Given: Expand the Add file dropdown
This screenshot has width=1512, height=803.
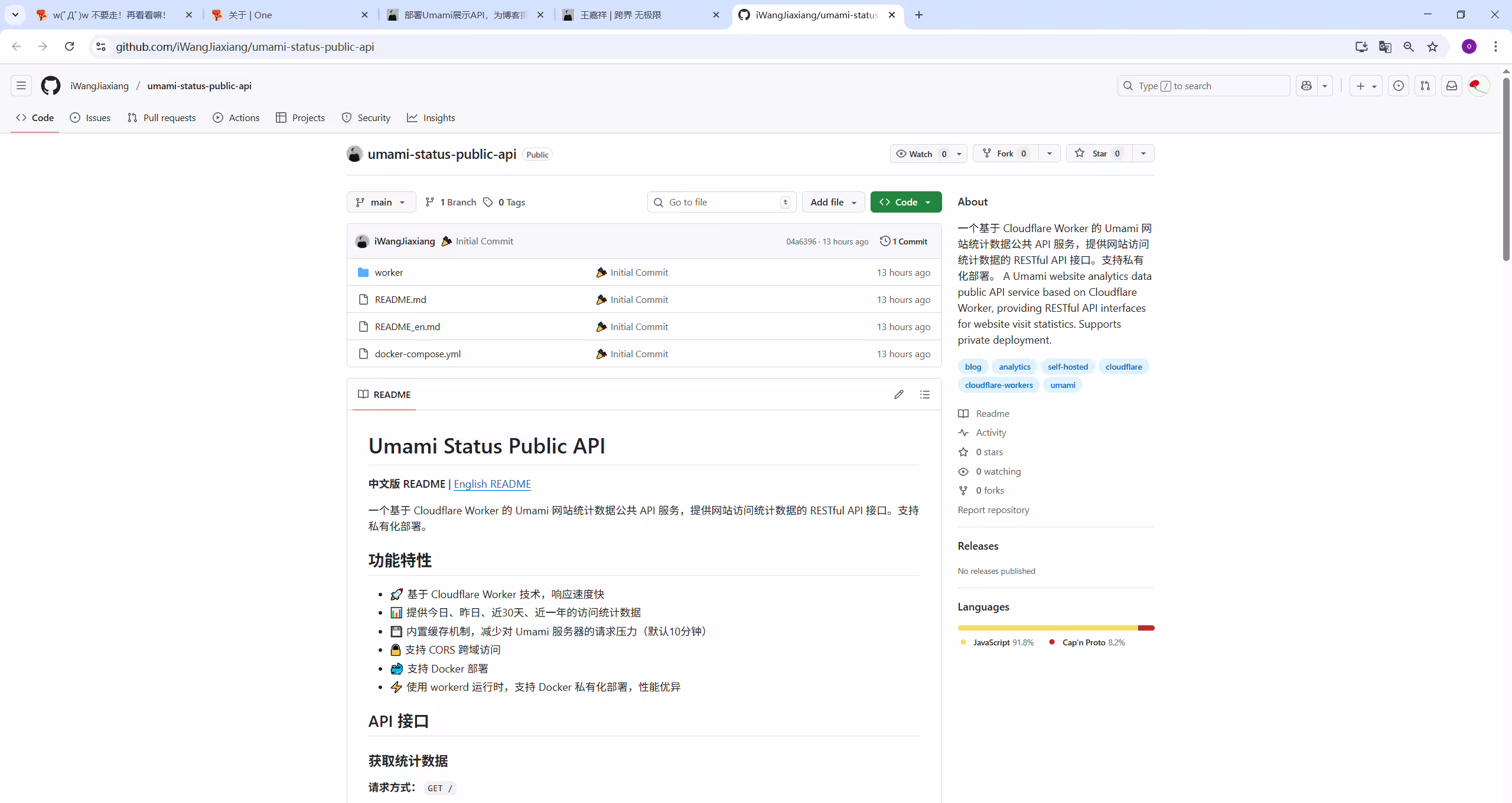Looking at the screenshot, I should click(x=833, y=202).
